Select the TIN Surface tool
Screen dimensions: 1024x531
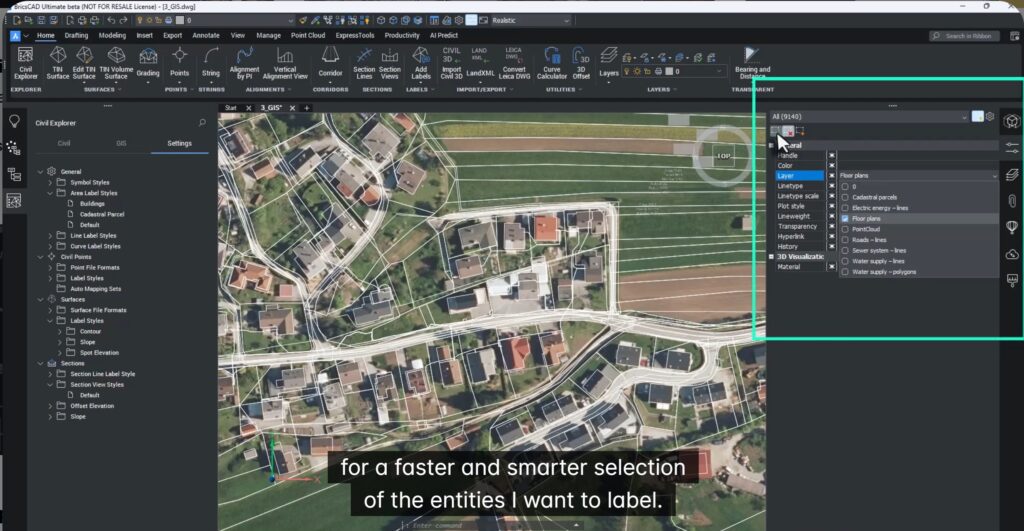click(x=57, y=63)
